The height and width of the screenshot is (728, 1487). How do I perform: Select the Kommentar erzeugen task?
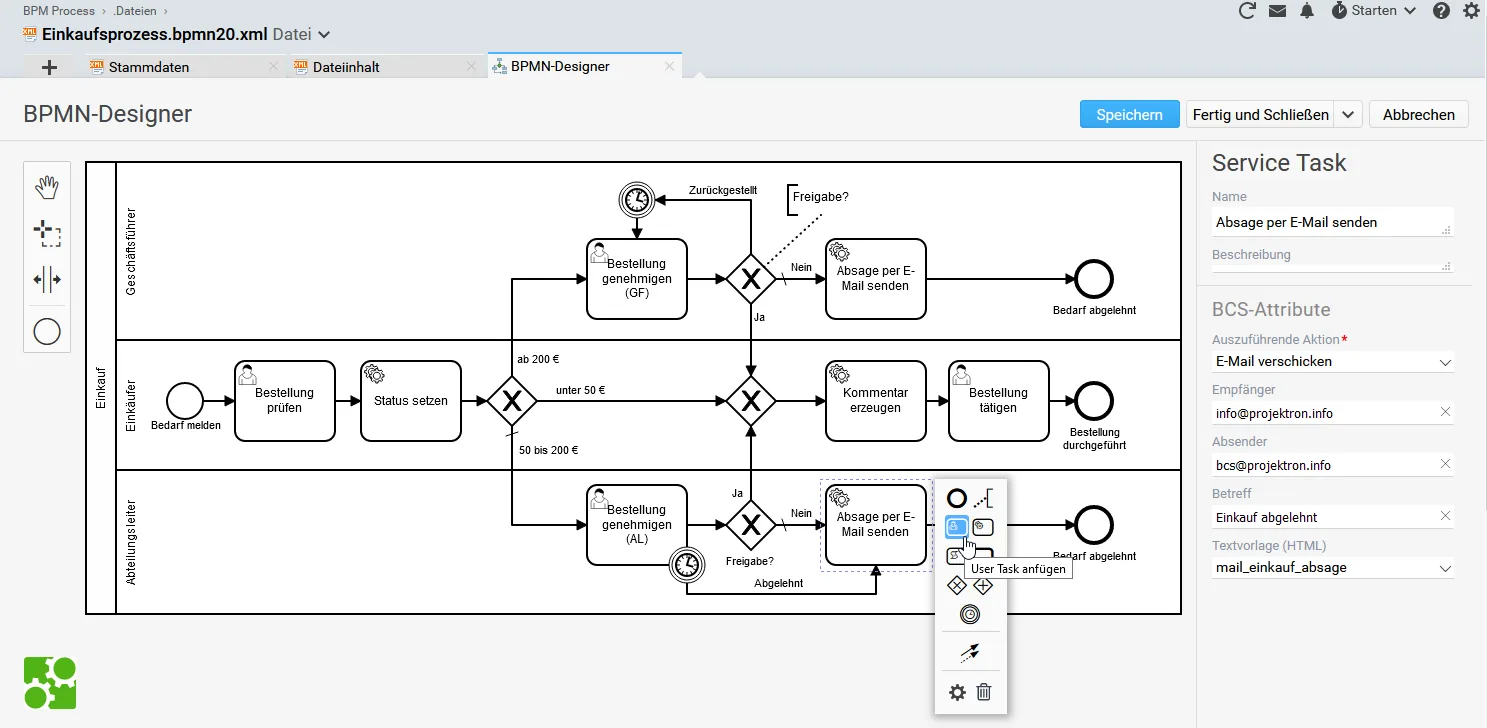[876, 400]
